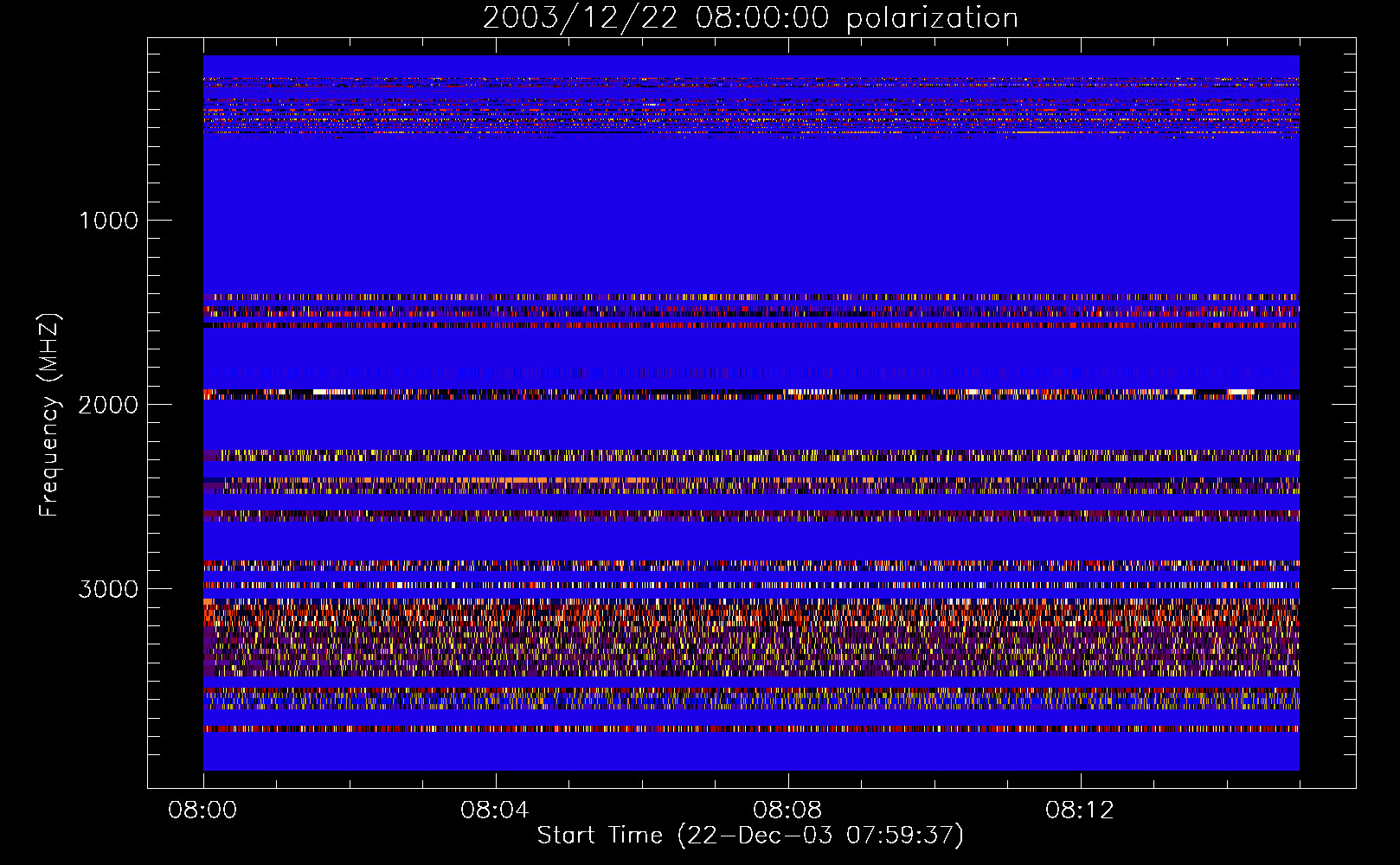Image resolution: width=1400 pixels, height=865 pixels.
Task: Click the thin striped bands near the spectrogram's top
Action: pos(751,106)
